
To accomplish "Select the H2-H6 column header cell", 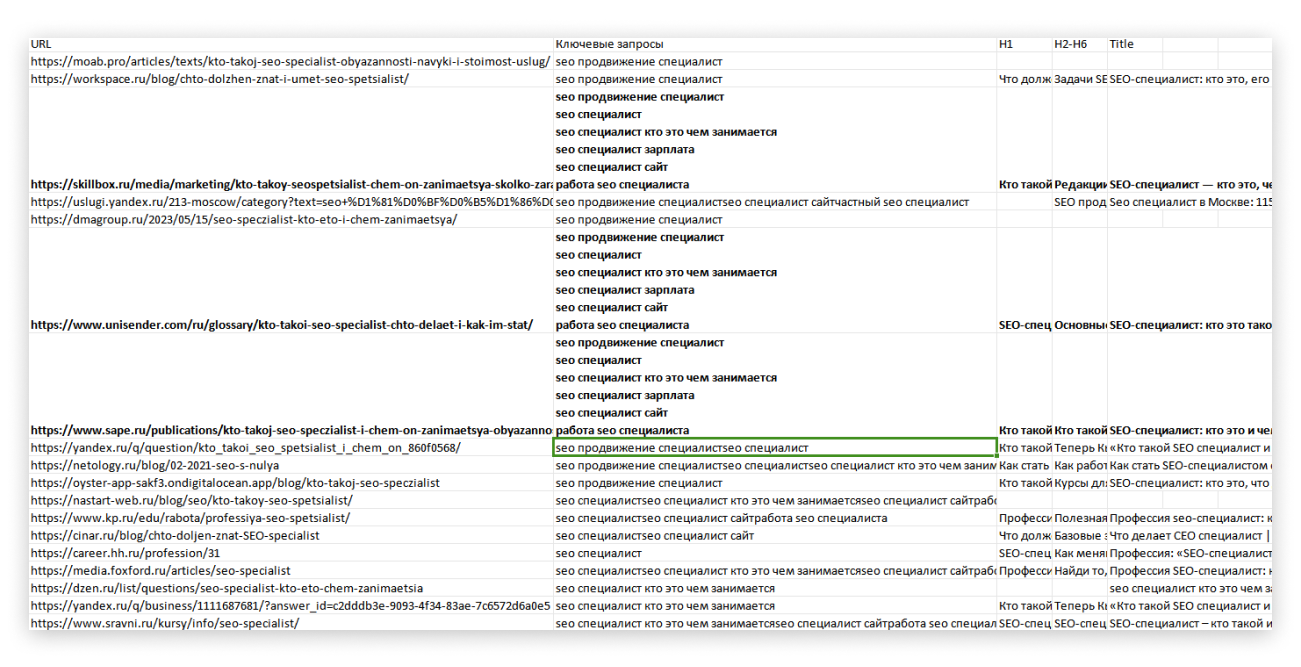I will tap(1079, 44).
